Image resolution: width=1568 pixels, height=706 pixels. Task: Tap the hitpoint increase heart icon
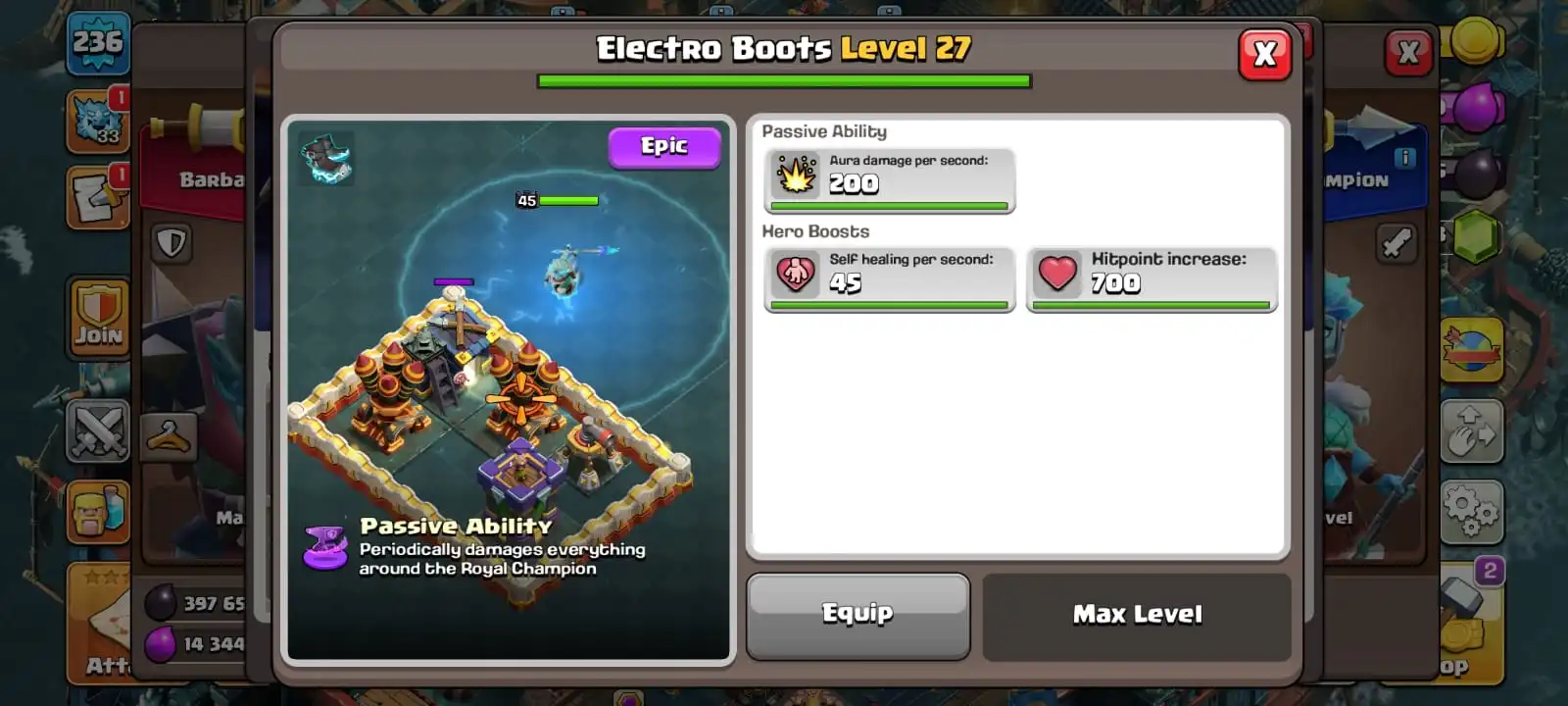pos(1057,275)
